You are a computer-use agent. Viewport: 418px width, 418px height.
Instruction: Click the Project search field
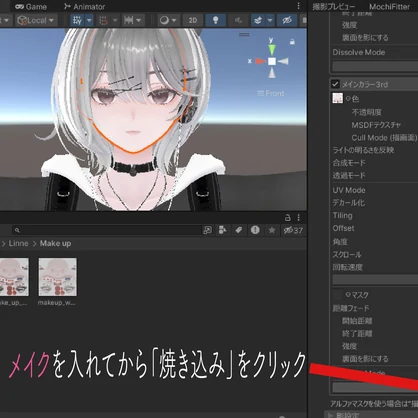click(x=107, y=230)
